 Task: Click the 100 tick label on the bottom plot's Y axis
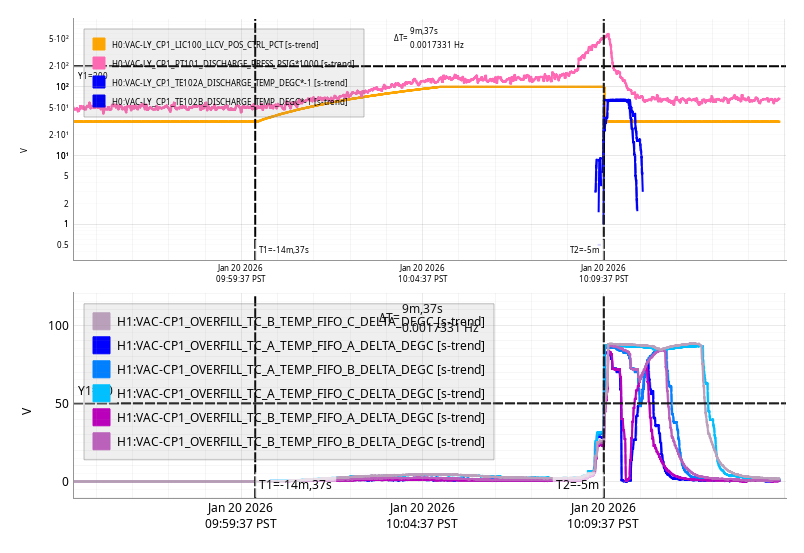(57, 326)
